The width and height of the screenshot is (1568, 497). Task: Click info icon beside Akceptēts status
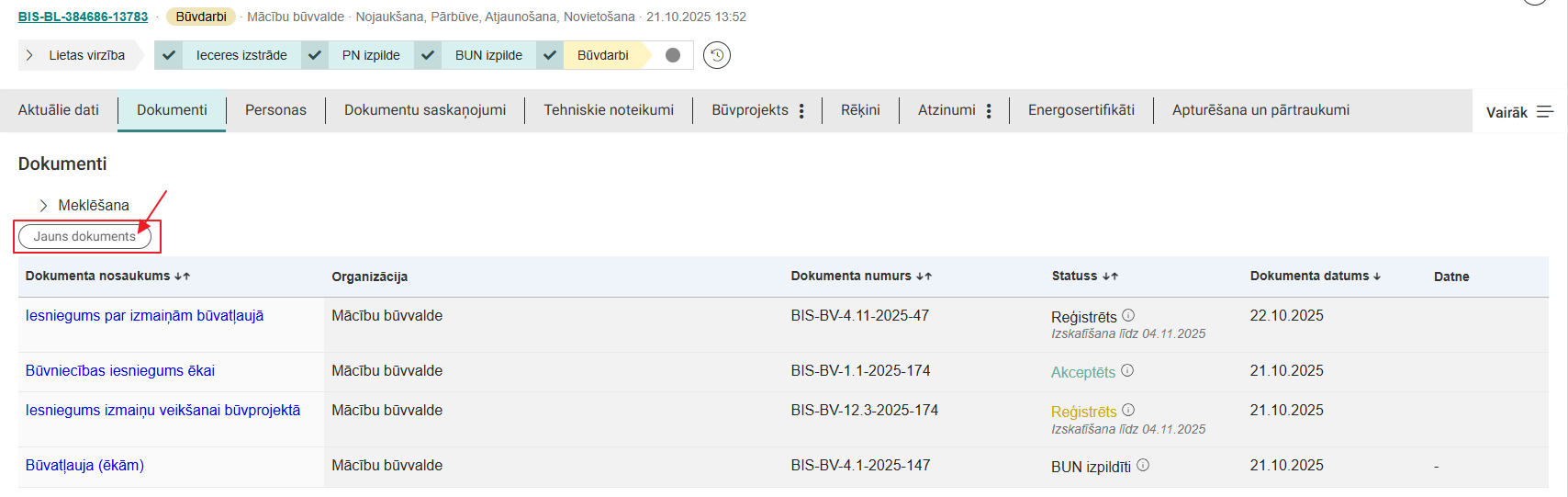click(1127, 371)
